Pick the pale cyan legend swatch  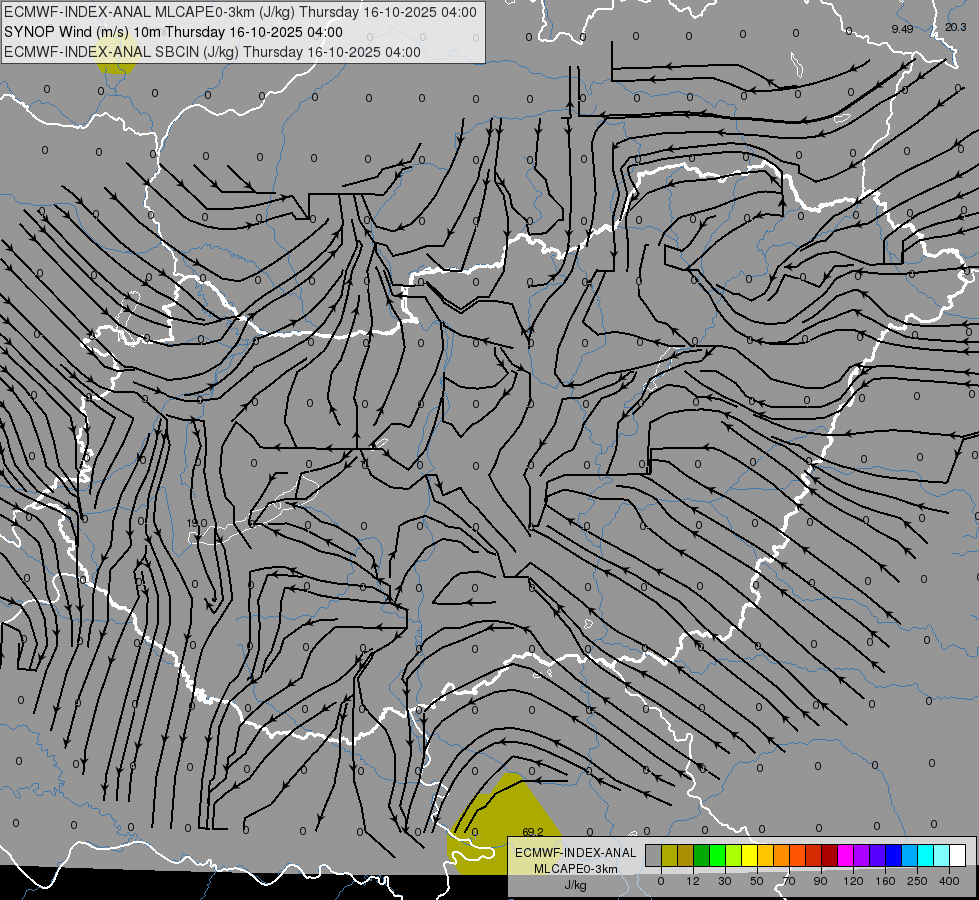(942, 855)
